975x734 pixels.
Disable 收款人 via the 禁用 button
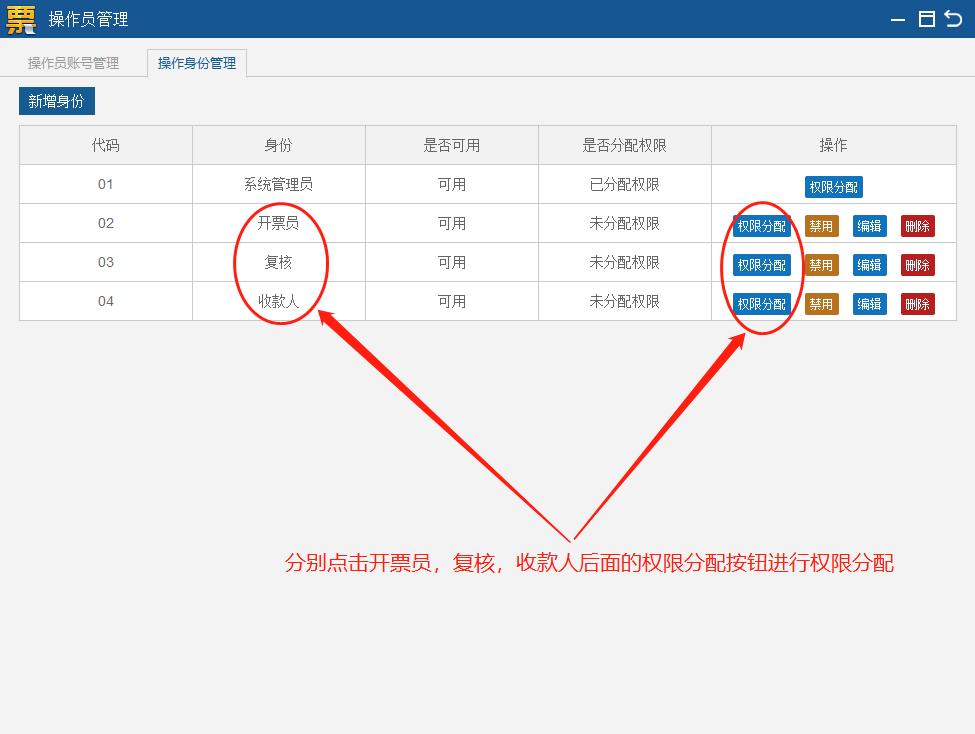(821, 303)
